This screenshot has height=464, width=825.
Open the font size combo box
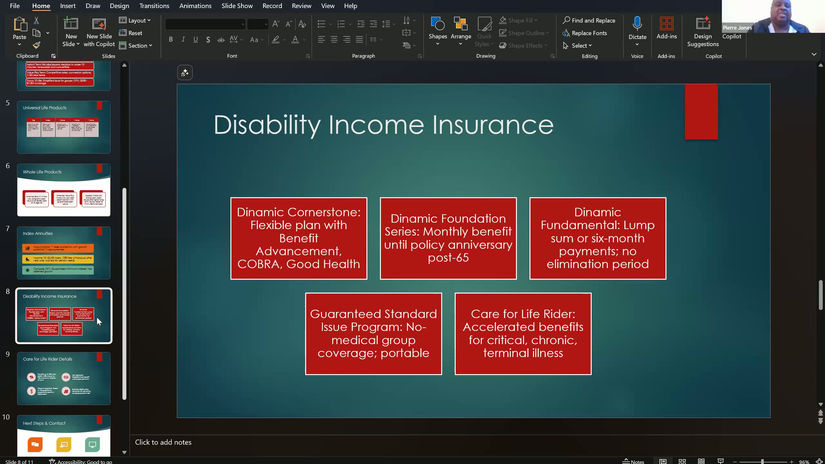coord(258,24)
